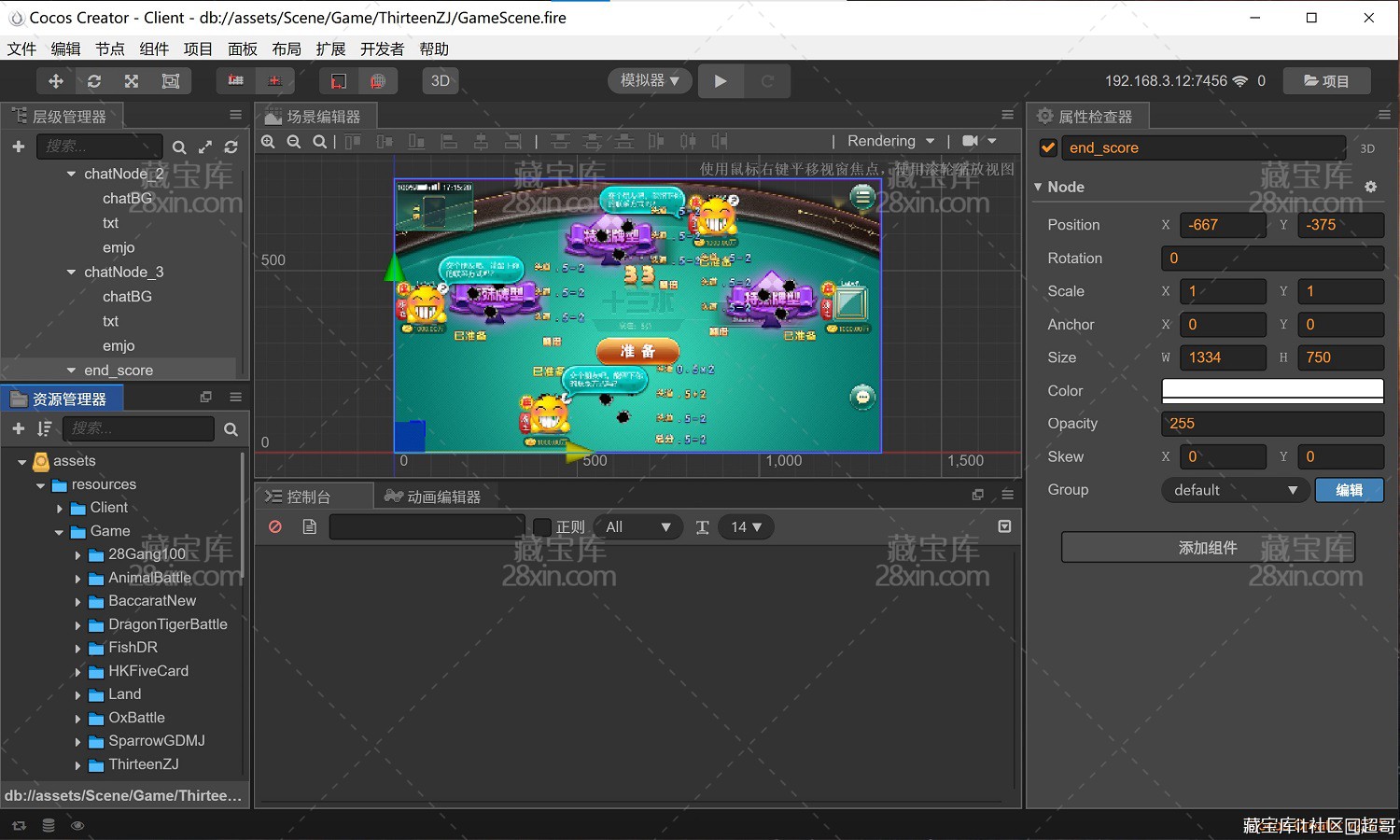The height and width of the screenshot is (840, 1400).
Task: Click assets panel search magnifier icon
Action: pyautogui.click(x=231, y=429)
